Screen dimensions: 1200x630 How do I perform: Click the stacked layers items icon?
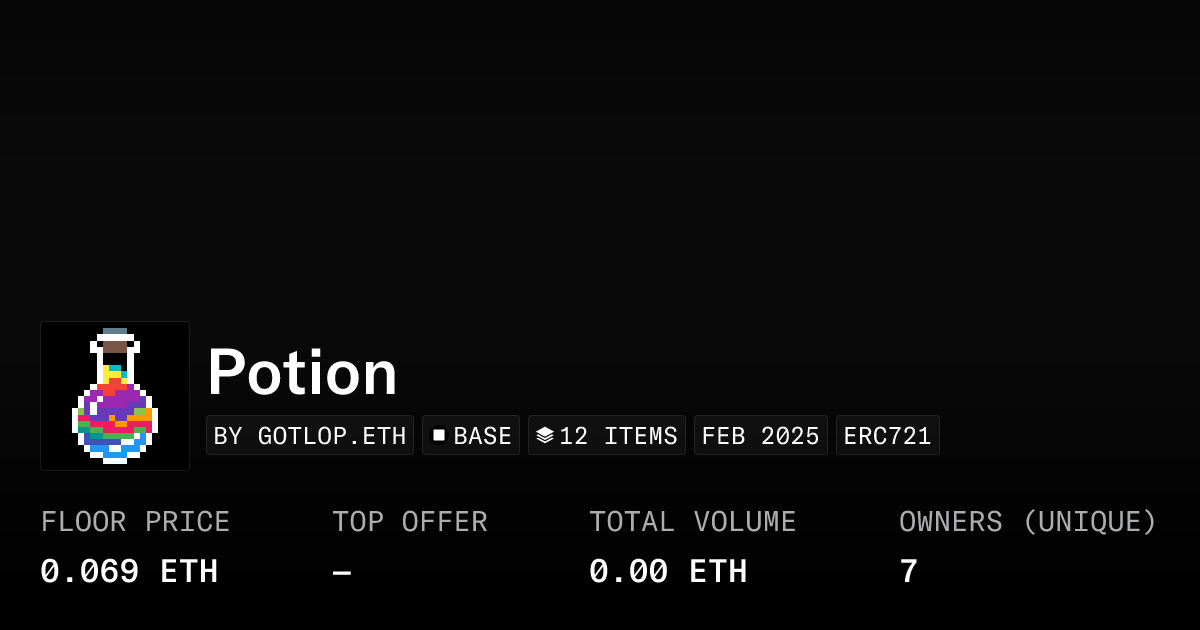pyautogui.click(x=545, y=435)
